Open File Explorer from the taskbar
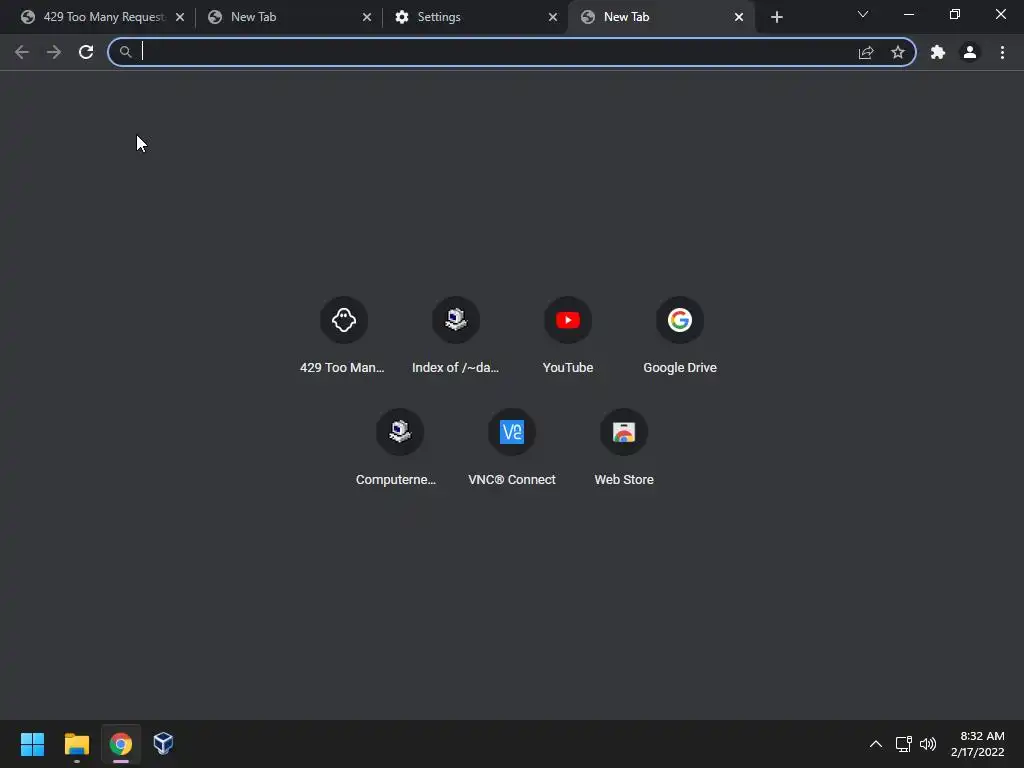 pos(76,744)
